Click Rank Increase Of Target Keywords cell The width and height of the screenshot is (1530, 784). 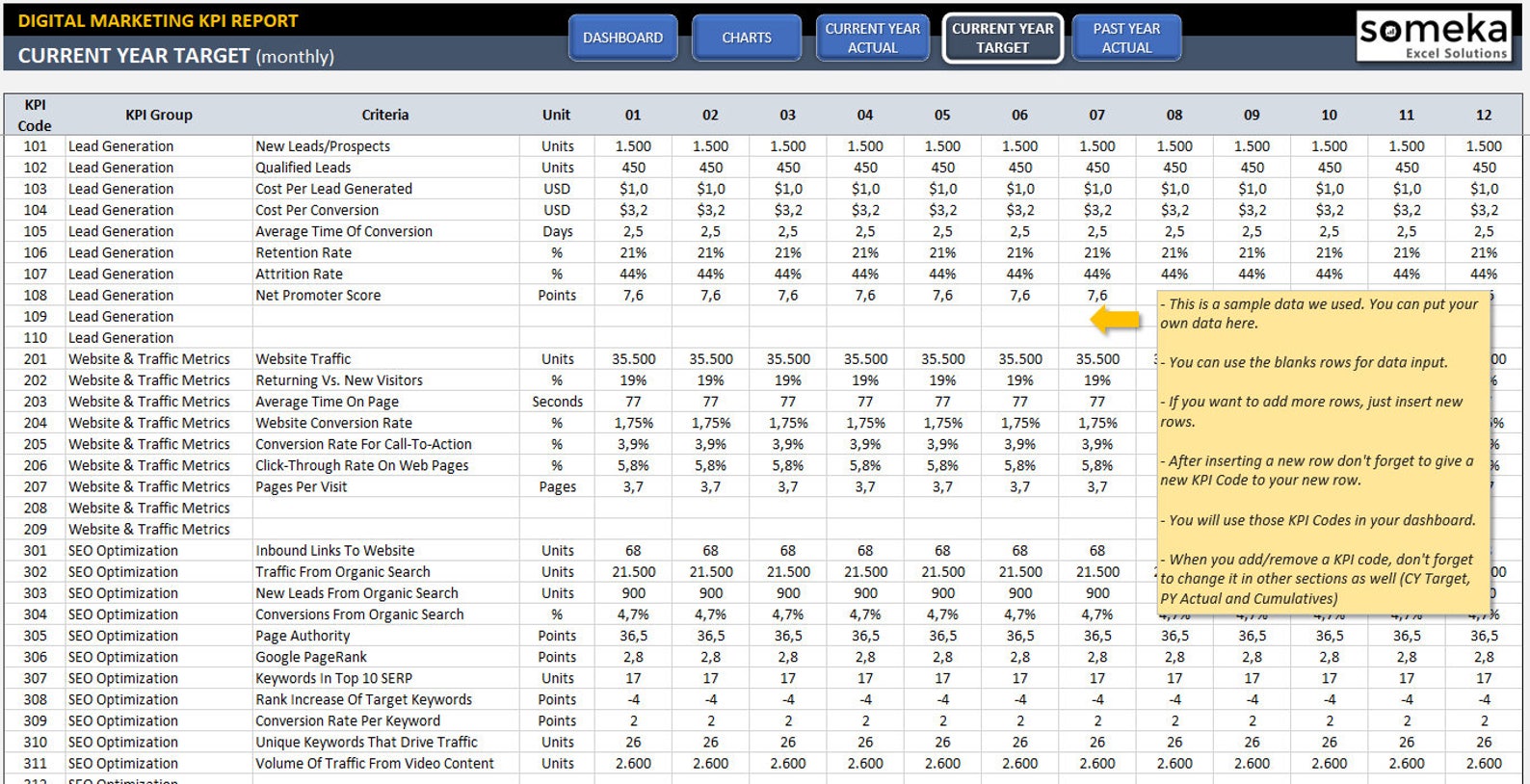pyautogui.click(x=385, y=699)
